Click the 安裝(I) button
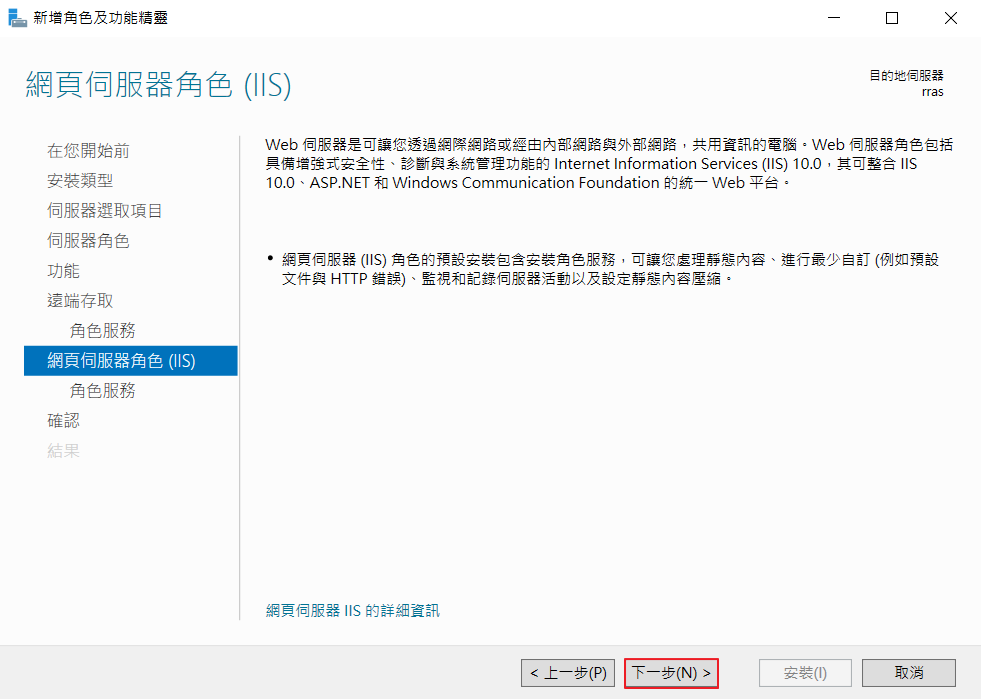 tap(805, 673)
